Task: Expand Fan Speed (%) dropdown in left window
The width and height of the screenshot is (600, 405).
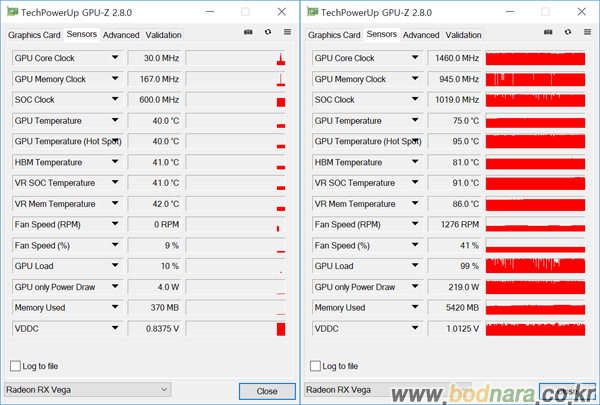Action: [115, 245]
